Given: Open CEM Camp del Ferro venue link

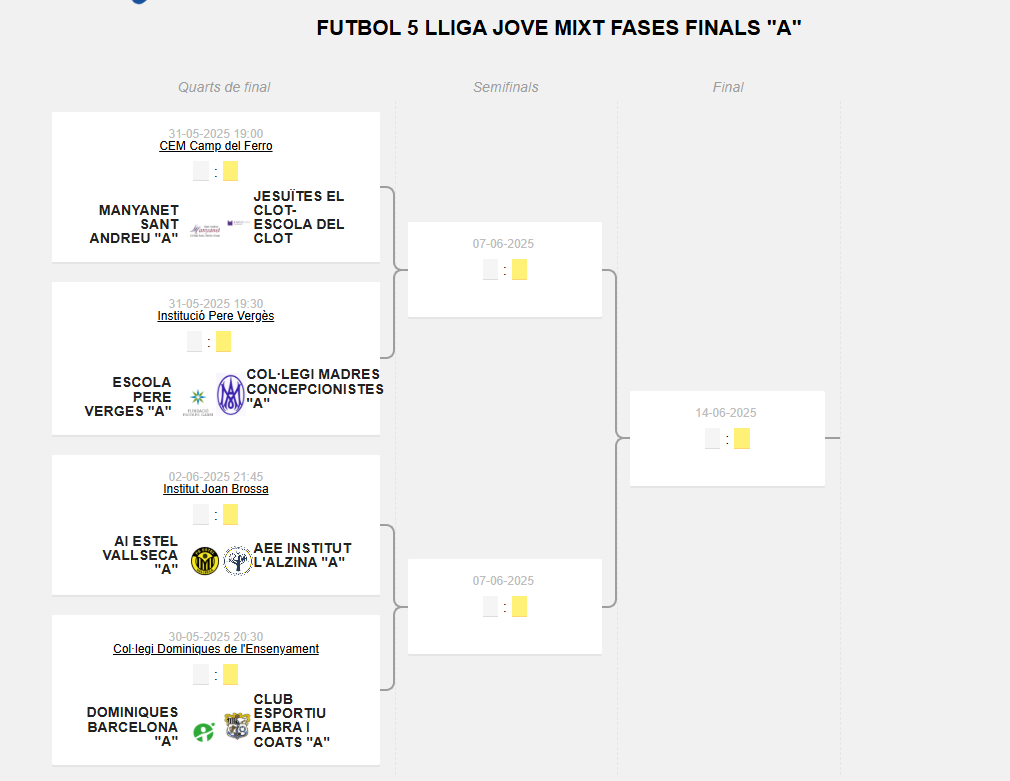Looking at the screenshot, I should tap(216, 146).
